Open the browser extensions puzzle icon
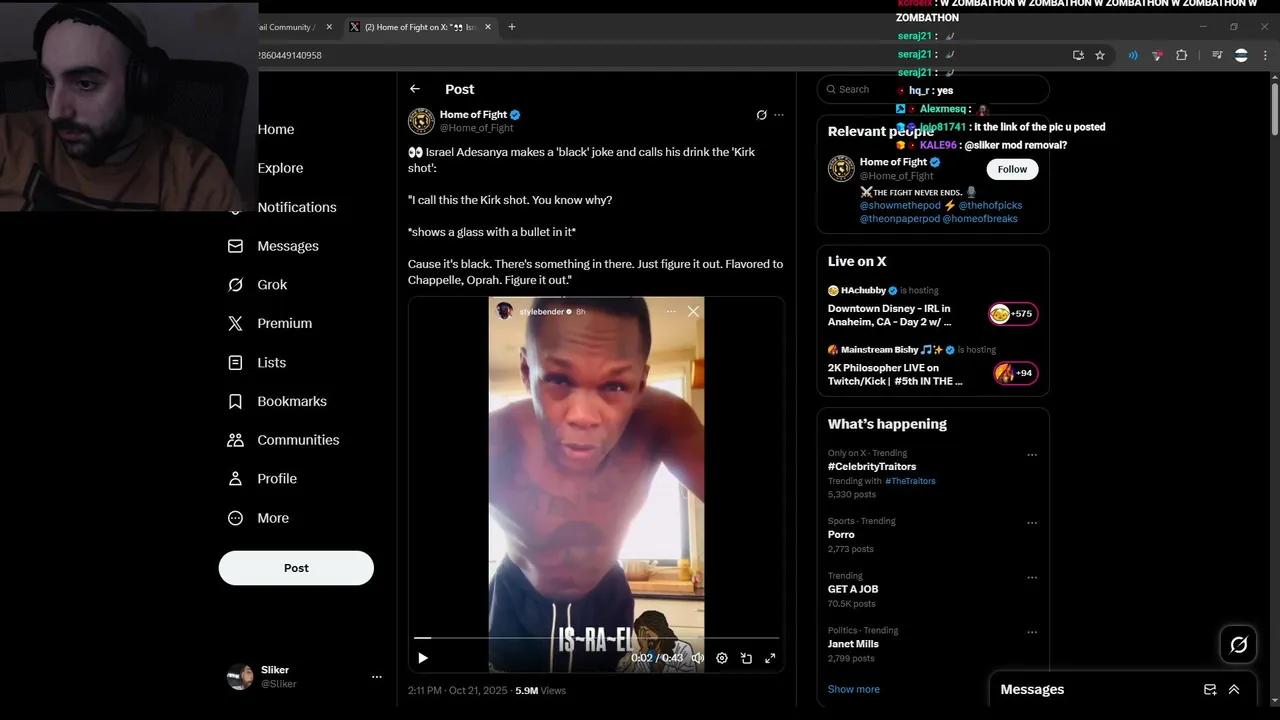Viewport: 1280px width, 720px height. pos(1181,56)
